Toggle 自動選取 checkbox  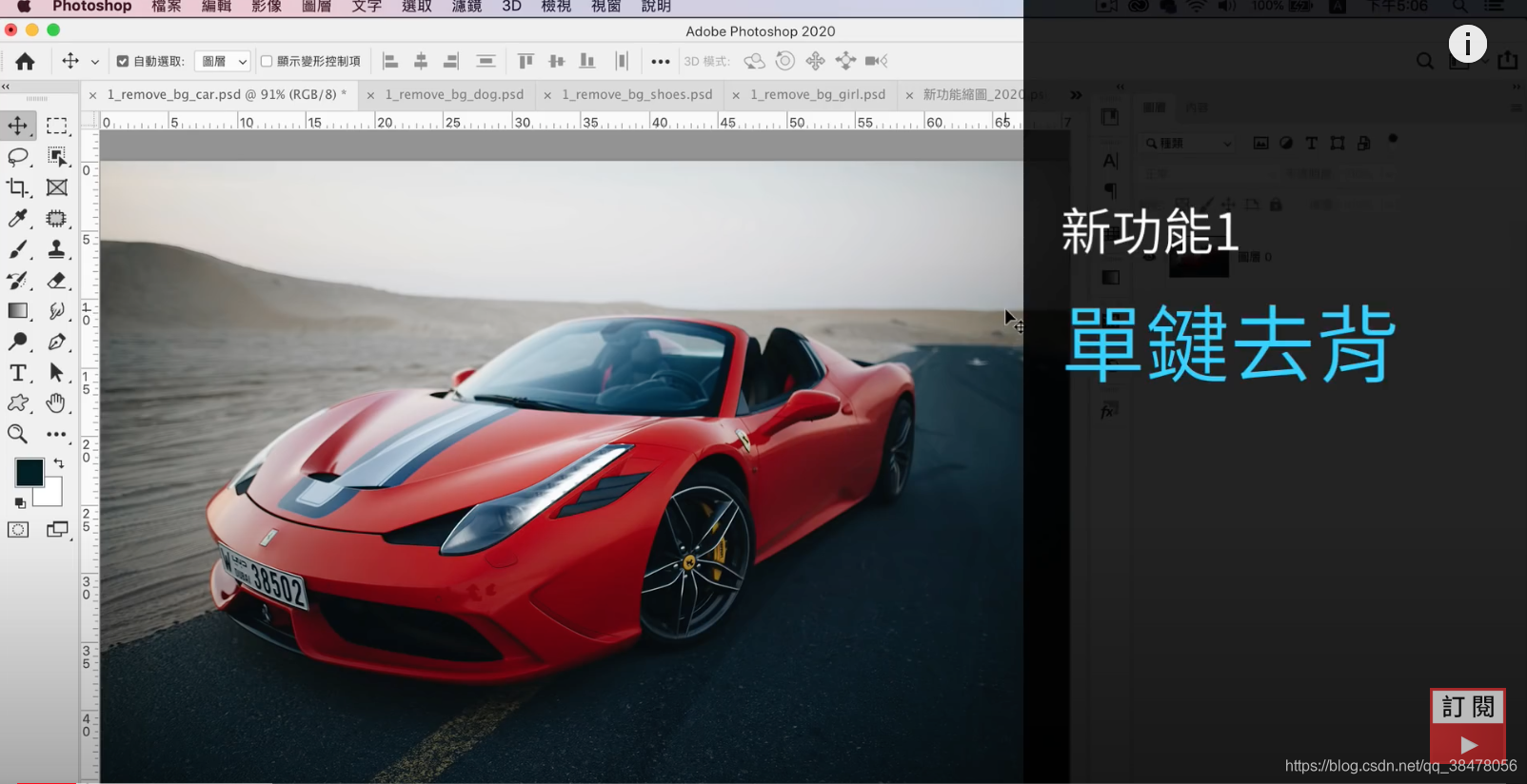point(123,61)
